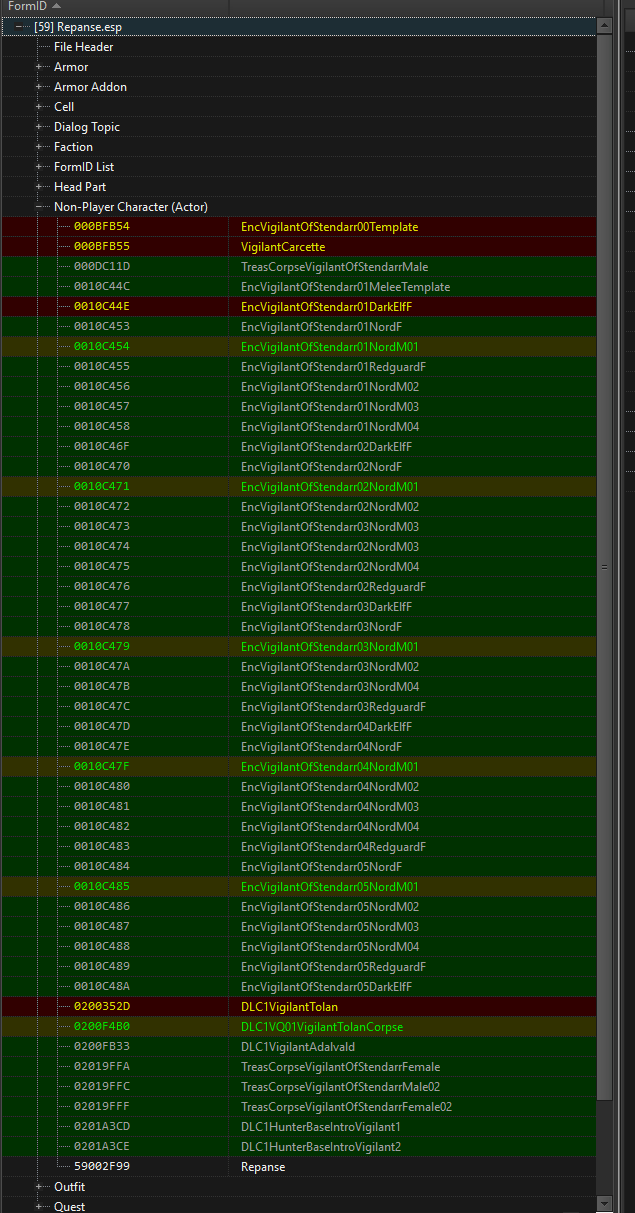Select EncVigilantOfStendarr04NordM01 record
The width and height of the screenshot is (635, 1213).
point(299,767)
